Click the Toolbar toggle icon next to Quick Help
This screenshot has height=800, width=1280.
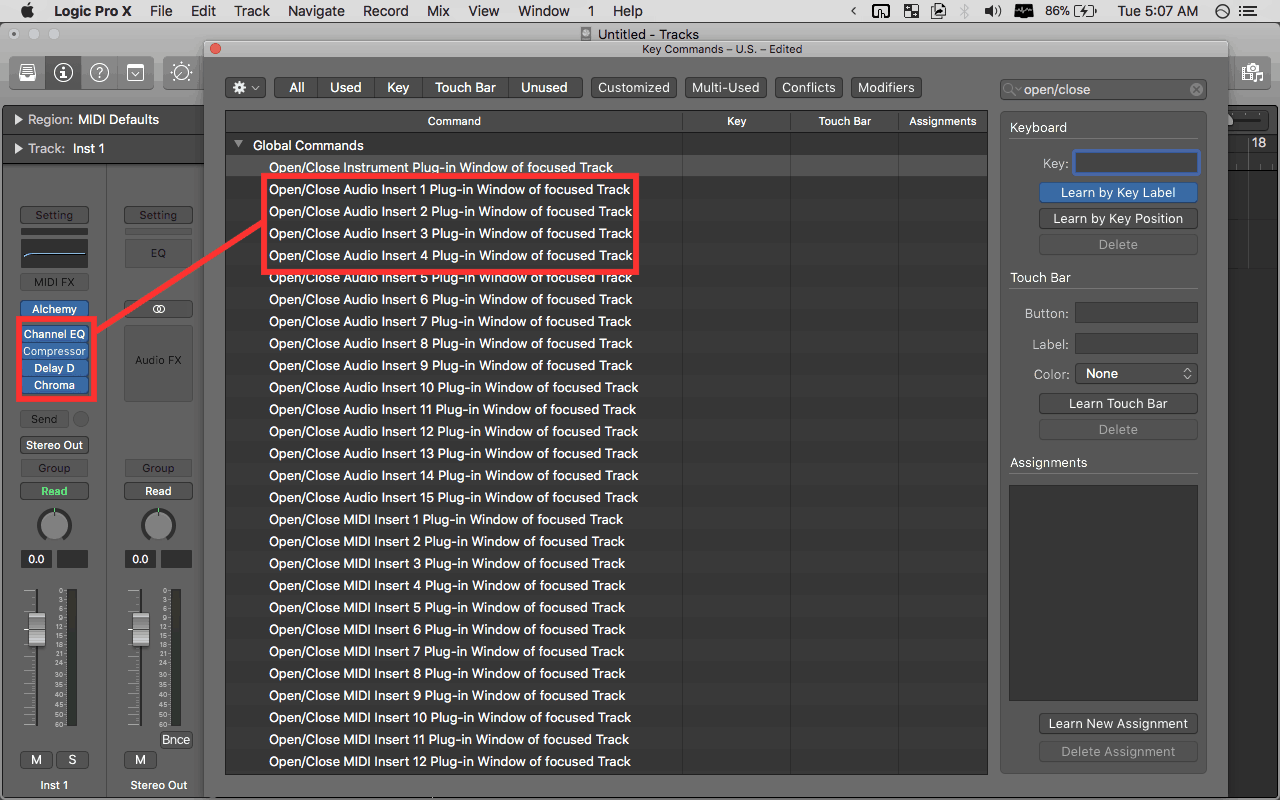pyautogui.click(x=135, y=72)
